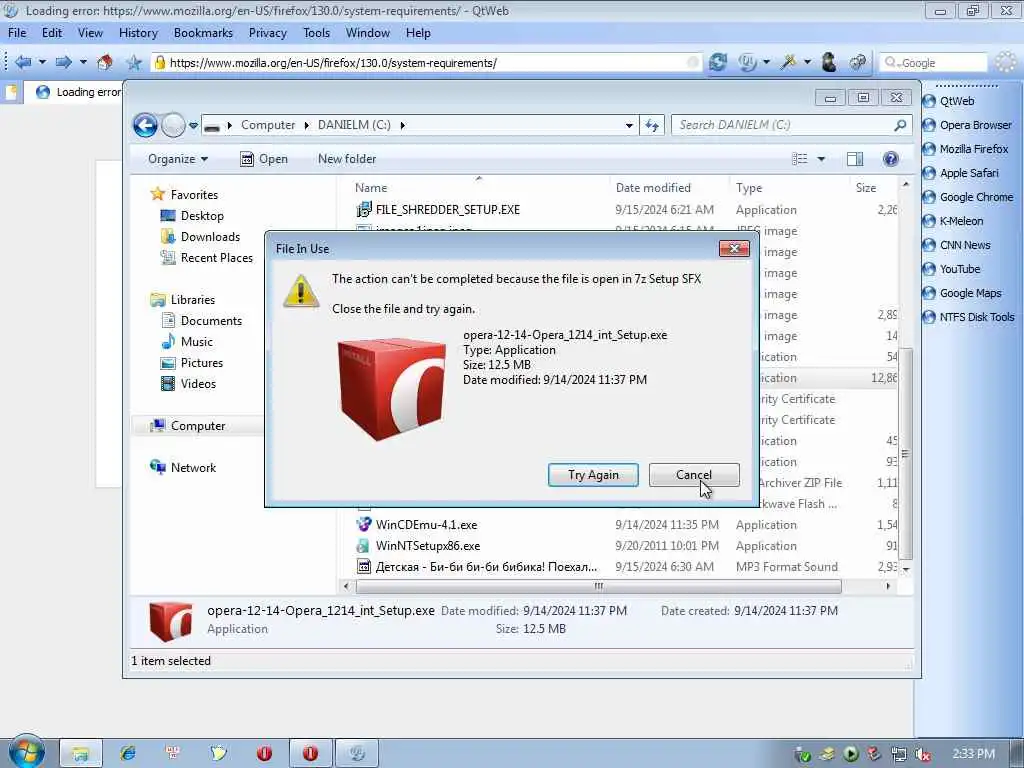Click the Search DANIELM (C:) field

click(792, 125)
